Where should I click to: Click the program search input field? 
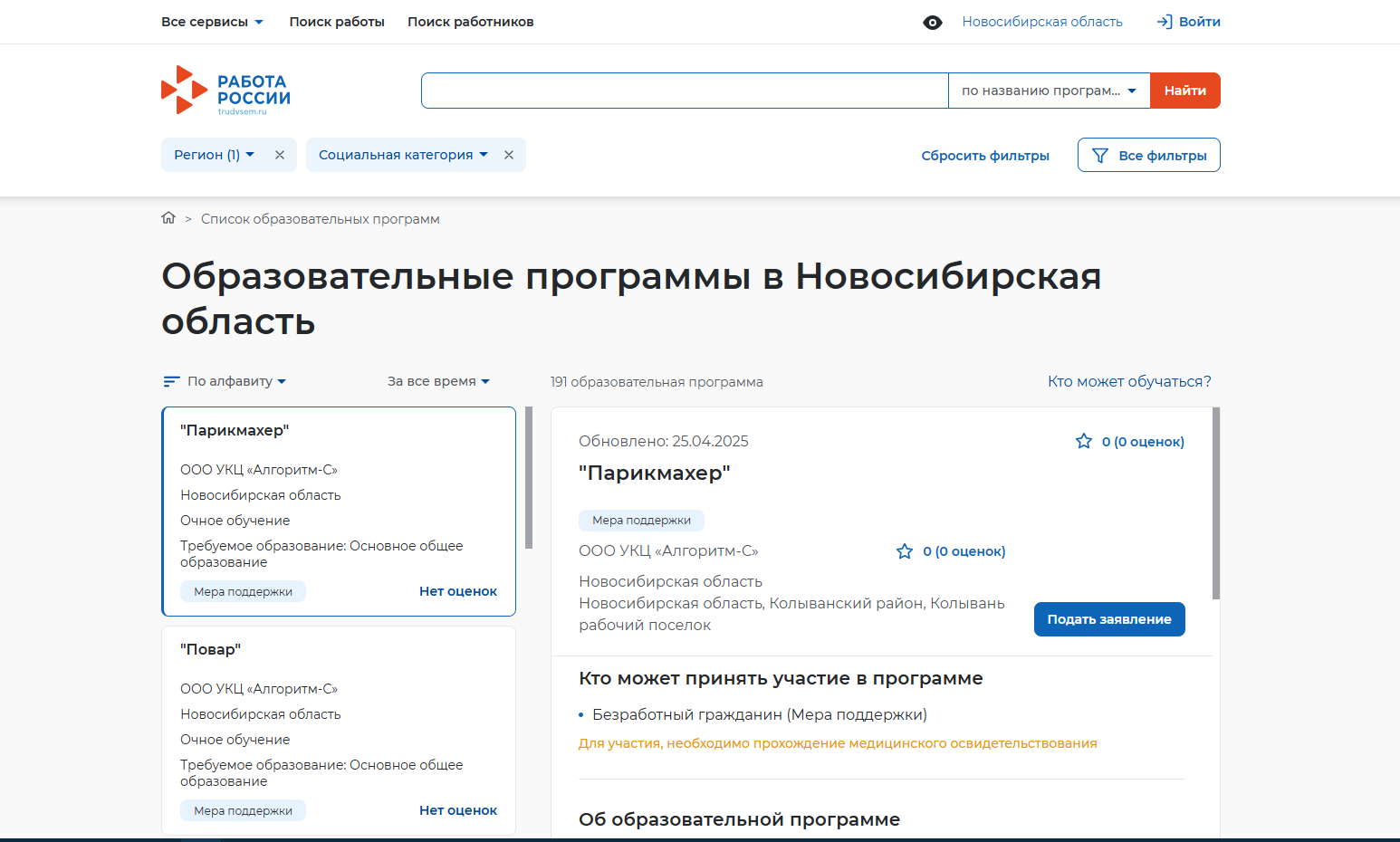684,91
